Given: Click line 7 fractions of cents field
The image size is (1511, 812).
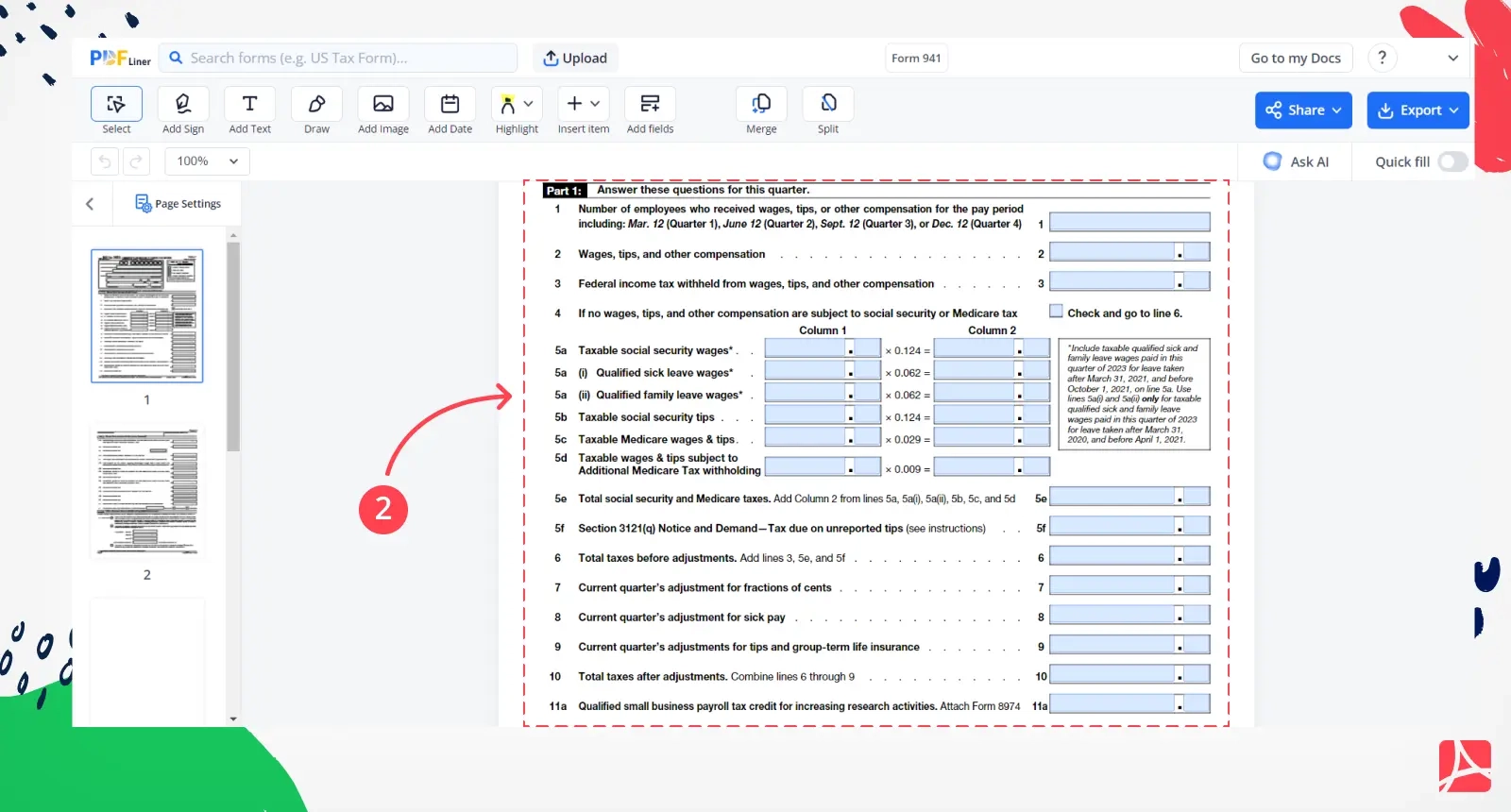Looking at the screenshot, I should 1129,585.
